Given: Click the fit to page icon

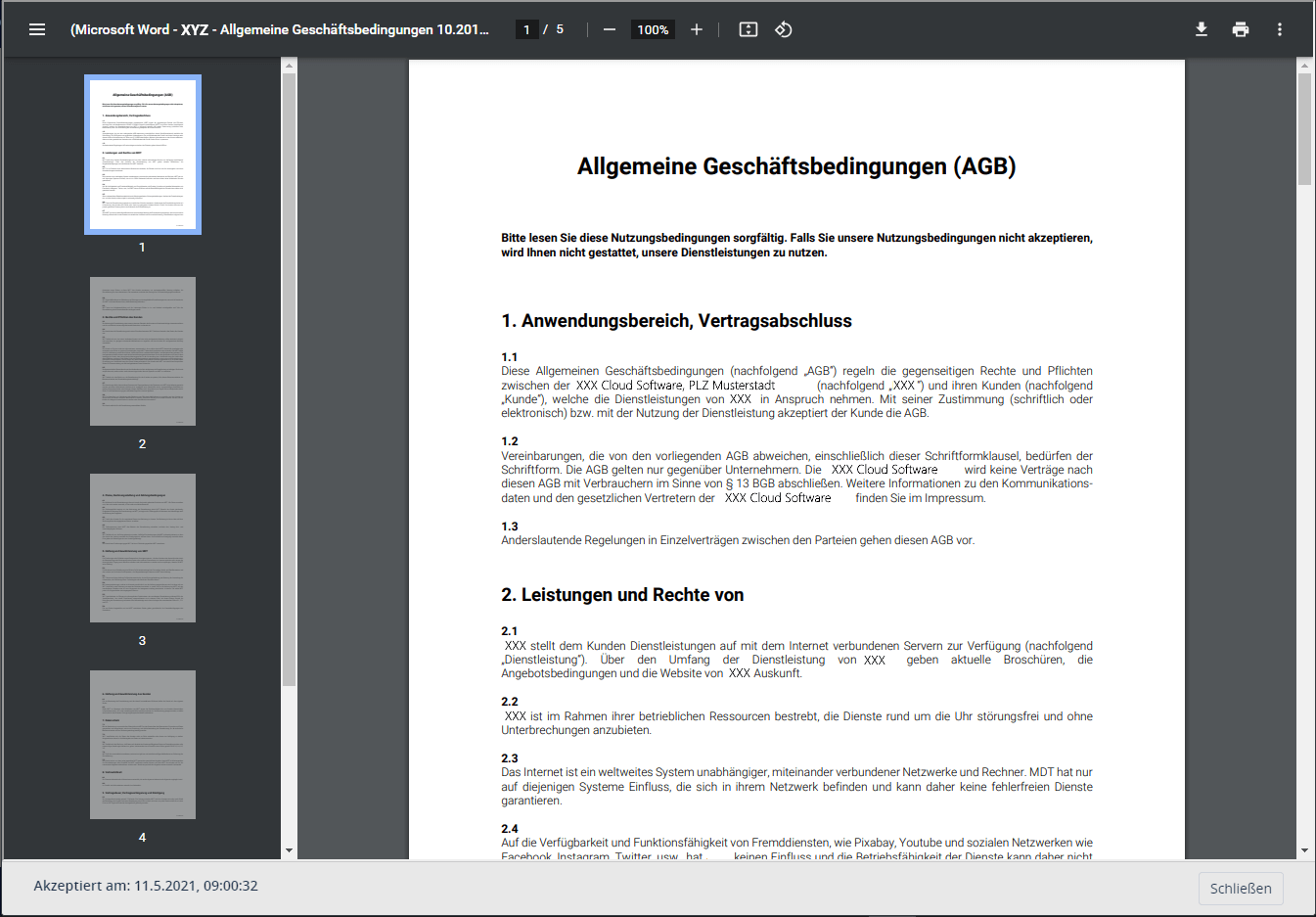Looking at the screenshot, I should coord(749,29).
